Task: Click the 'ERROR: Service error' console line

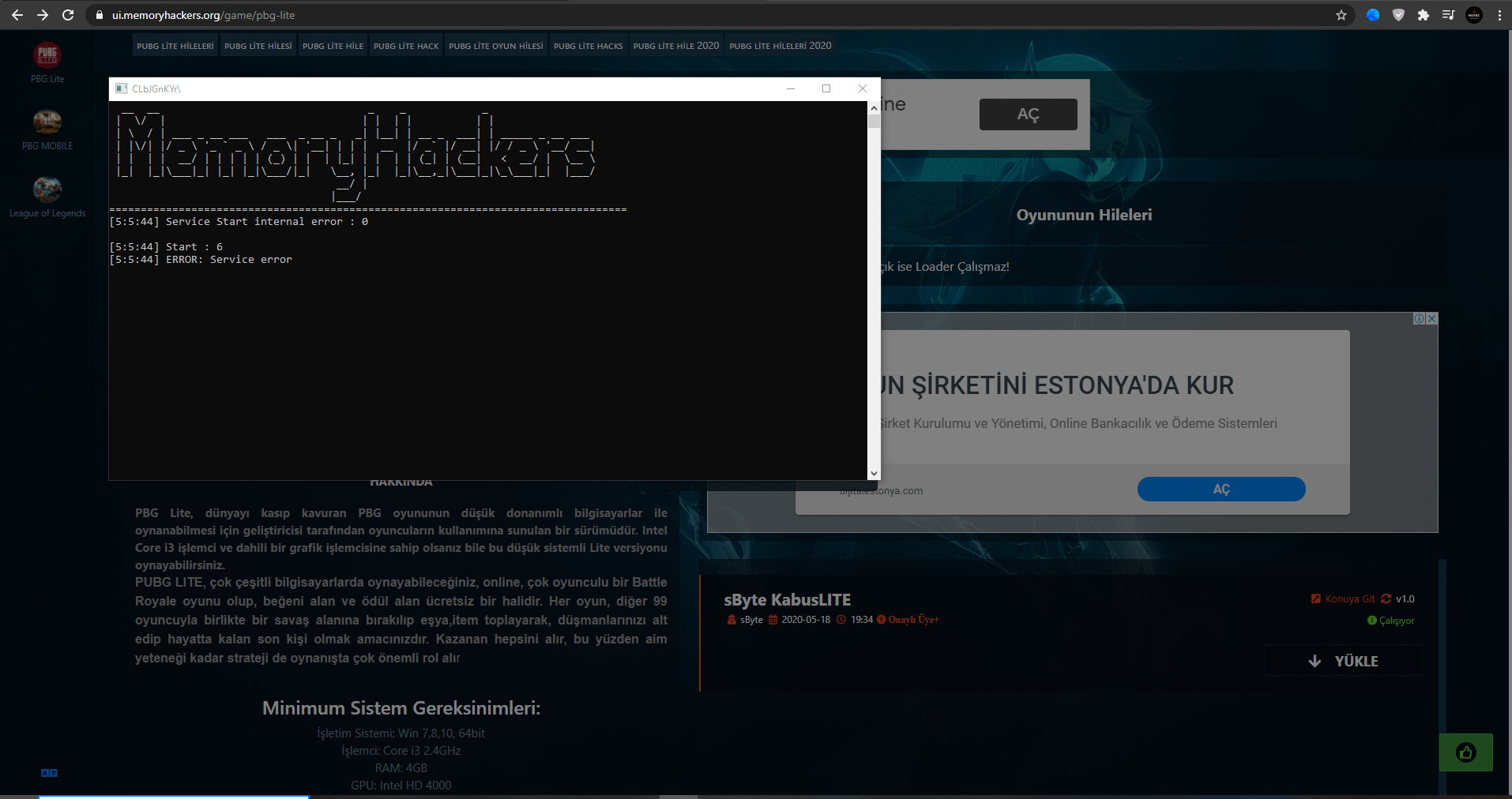Action: coord(201,260)
